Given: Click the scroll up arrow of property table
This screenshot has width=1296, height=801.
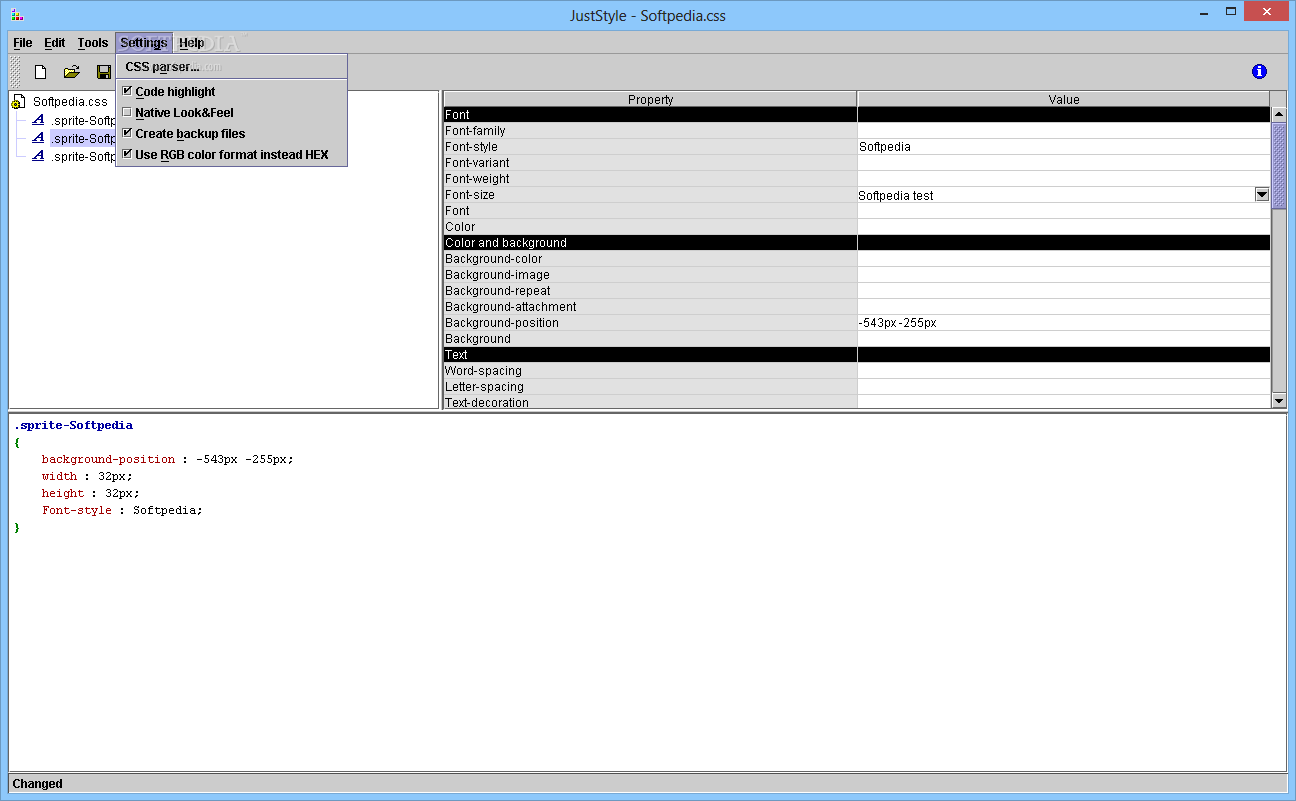Looking at the screenshot, I should 1279,115.
